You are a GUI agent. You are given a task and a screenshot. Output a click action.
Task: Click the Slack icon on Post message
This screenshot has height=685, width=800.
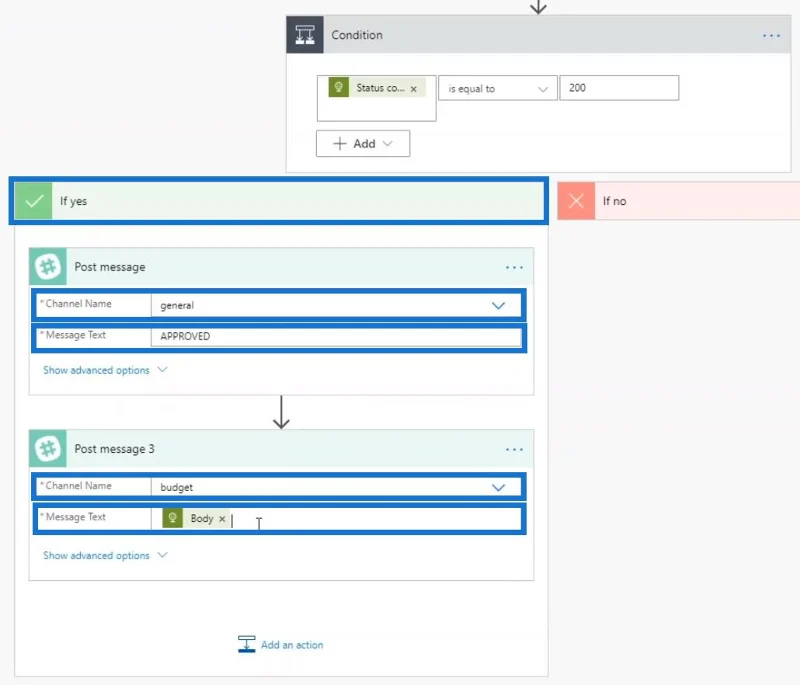[48, 267]
